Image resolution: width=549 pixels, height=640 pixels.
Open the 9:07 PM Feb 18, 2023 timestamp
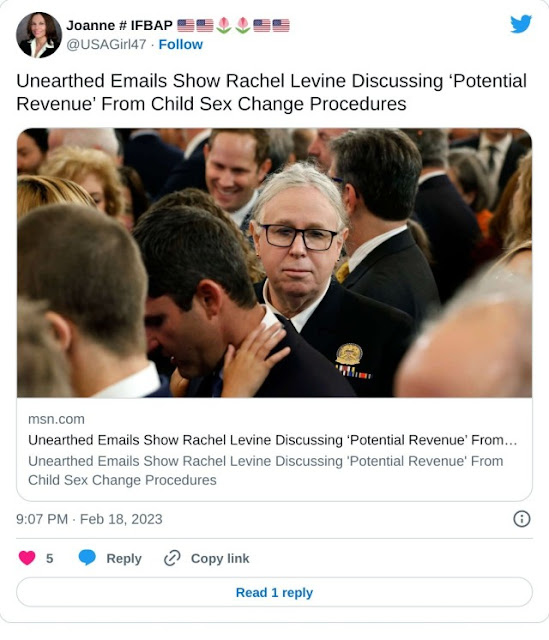tap(89, 519)
